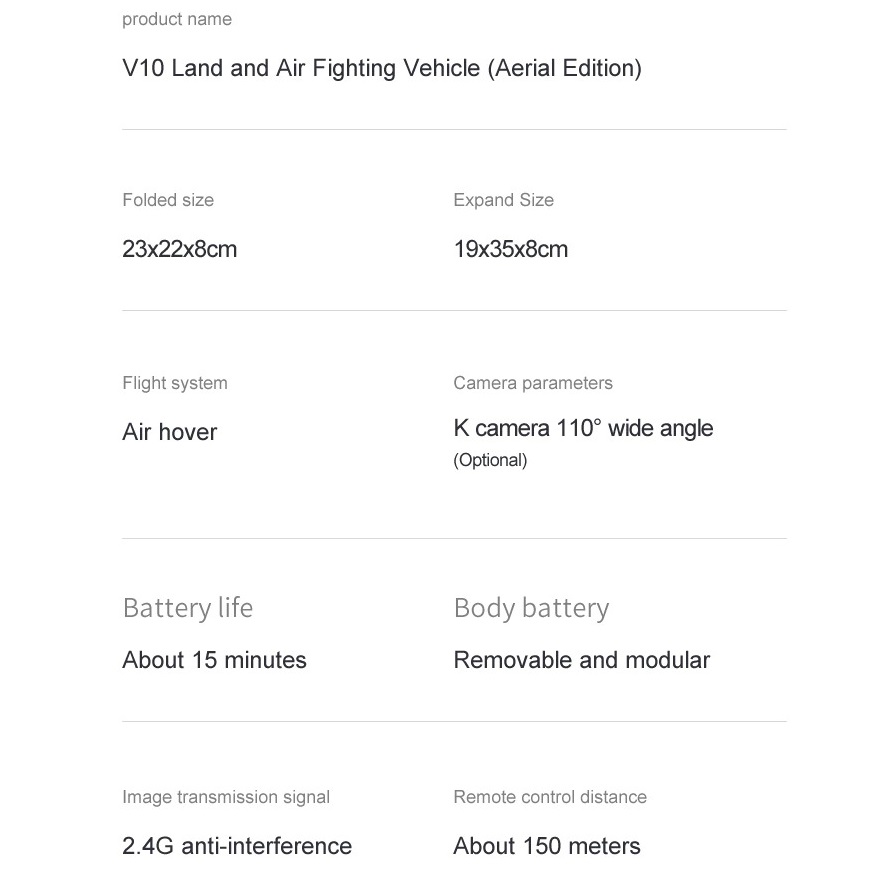Select 'About 150 meters' value
The height and width of the screenshot is (888, 888).
tap(547, 846)
